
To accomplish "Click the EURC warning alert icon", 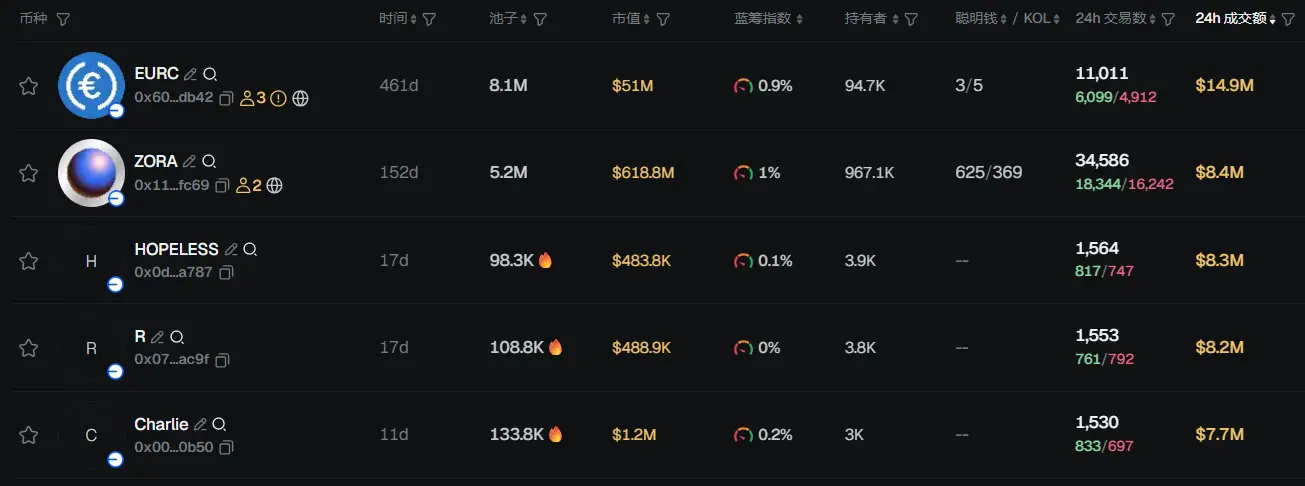I will point(279,98).
